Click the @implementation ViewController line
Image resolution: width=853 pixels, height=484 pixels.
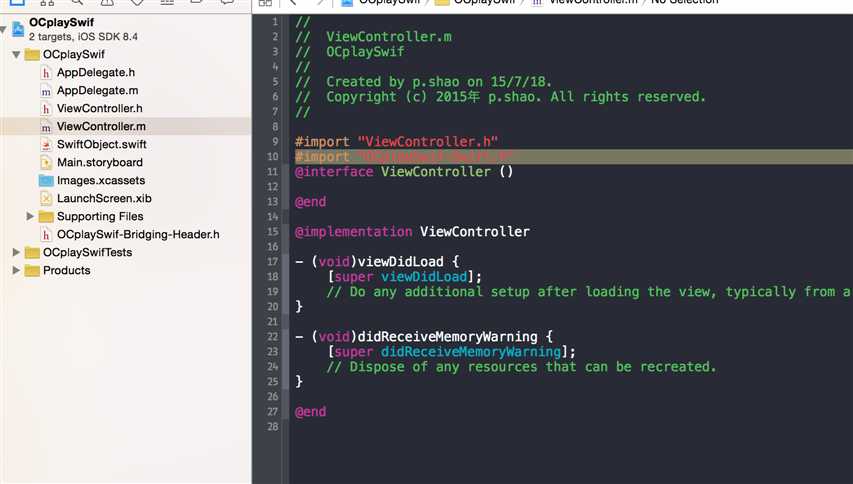click(x=412, y=232)
